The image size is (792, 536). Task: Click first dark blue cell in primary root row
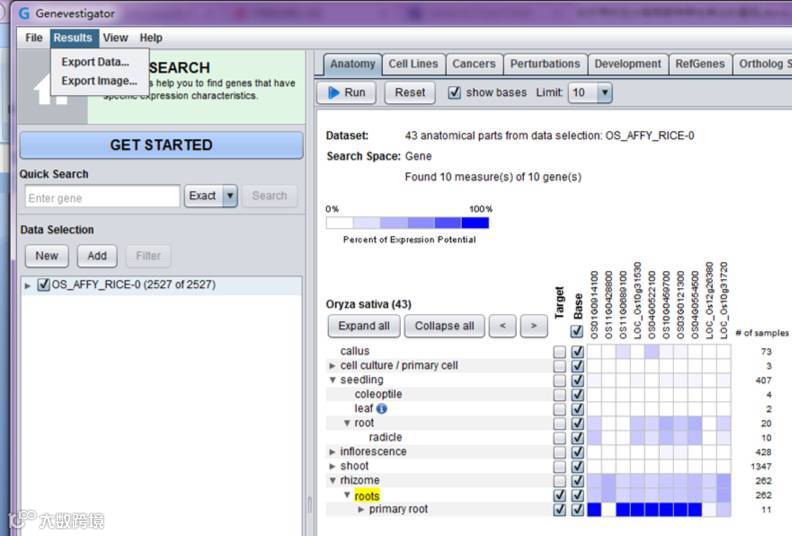594,510
